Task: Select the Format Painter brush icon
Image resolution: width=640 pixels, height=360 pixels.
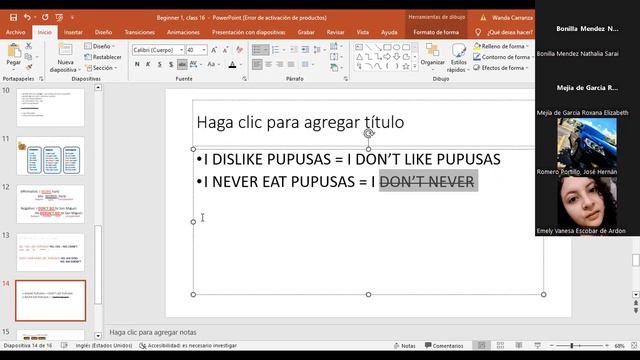Action: [29, 67]
